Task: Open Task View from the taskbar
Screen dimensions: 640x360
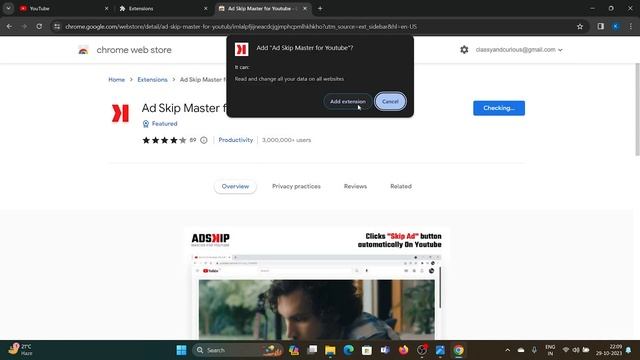Action: click(x=312, y=350)
